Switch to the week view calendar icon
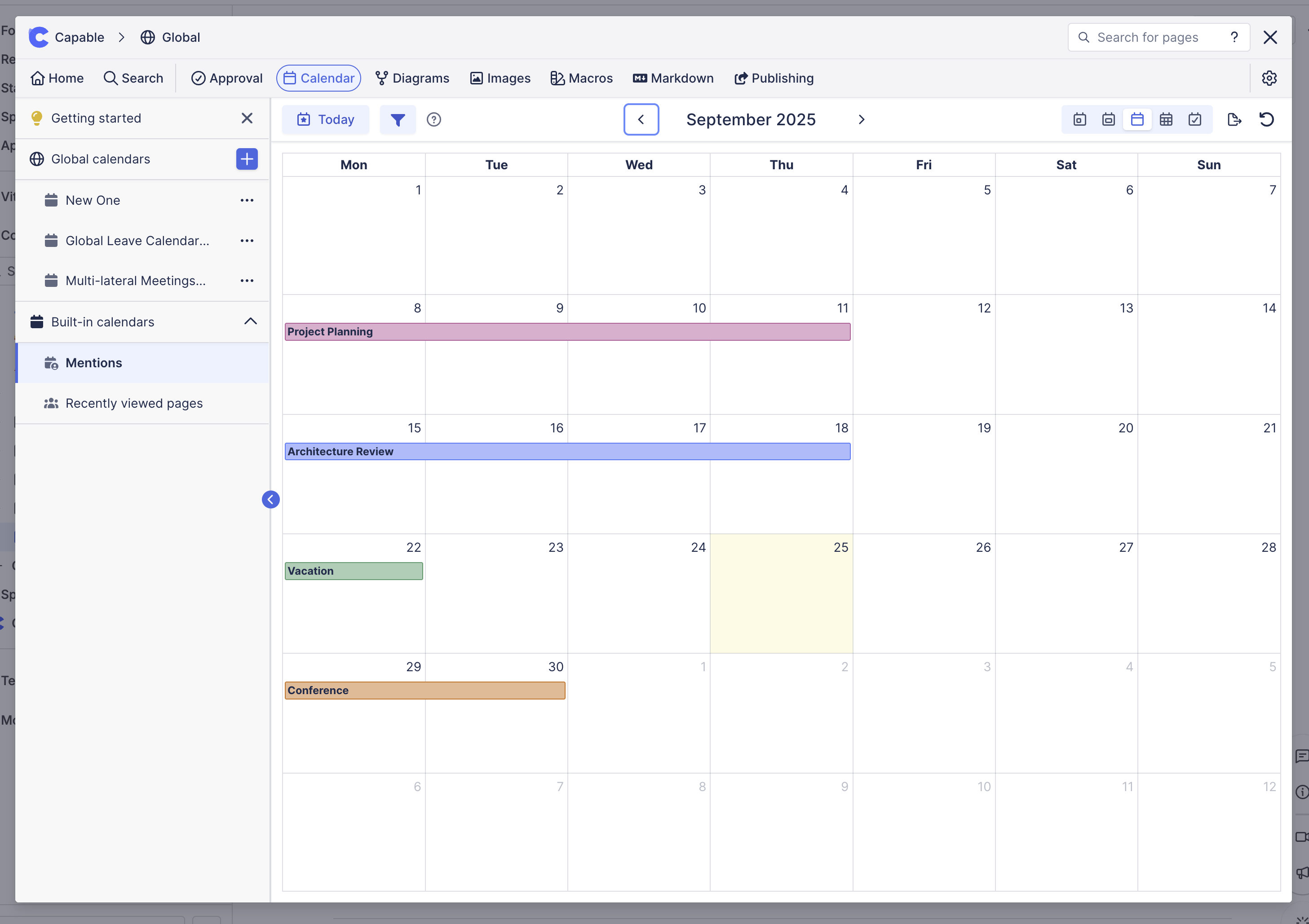Viewport: 1309px width, 924px height. [1108, 119]
